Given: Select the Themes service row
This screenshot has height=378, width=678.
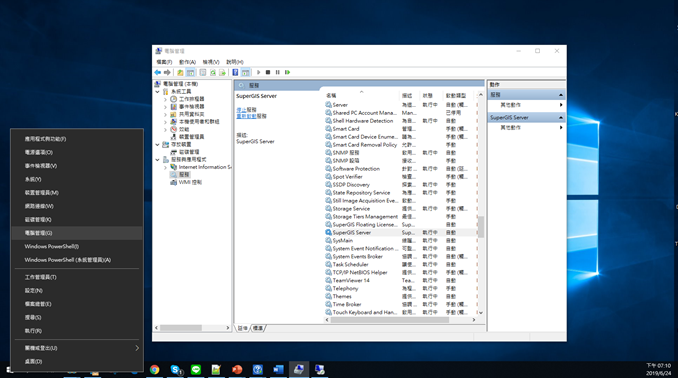Looking at the screenshot, I should [x=400, y=297].
